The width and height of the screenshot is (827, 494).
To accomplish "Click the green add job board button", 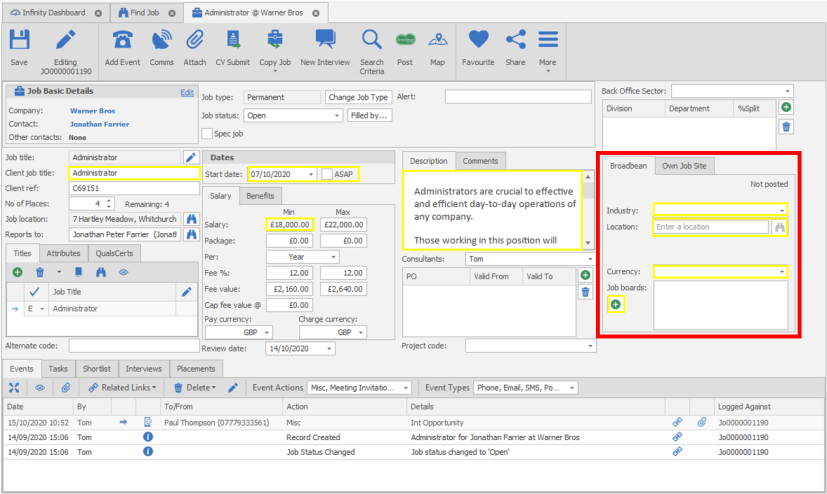I will (616, 304).
